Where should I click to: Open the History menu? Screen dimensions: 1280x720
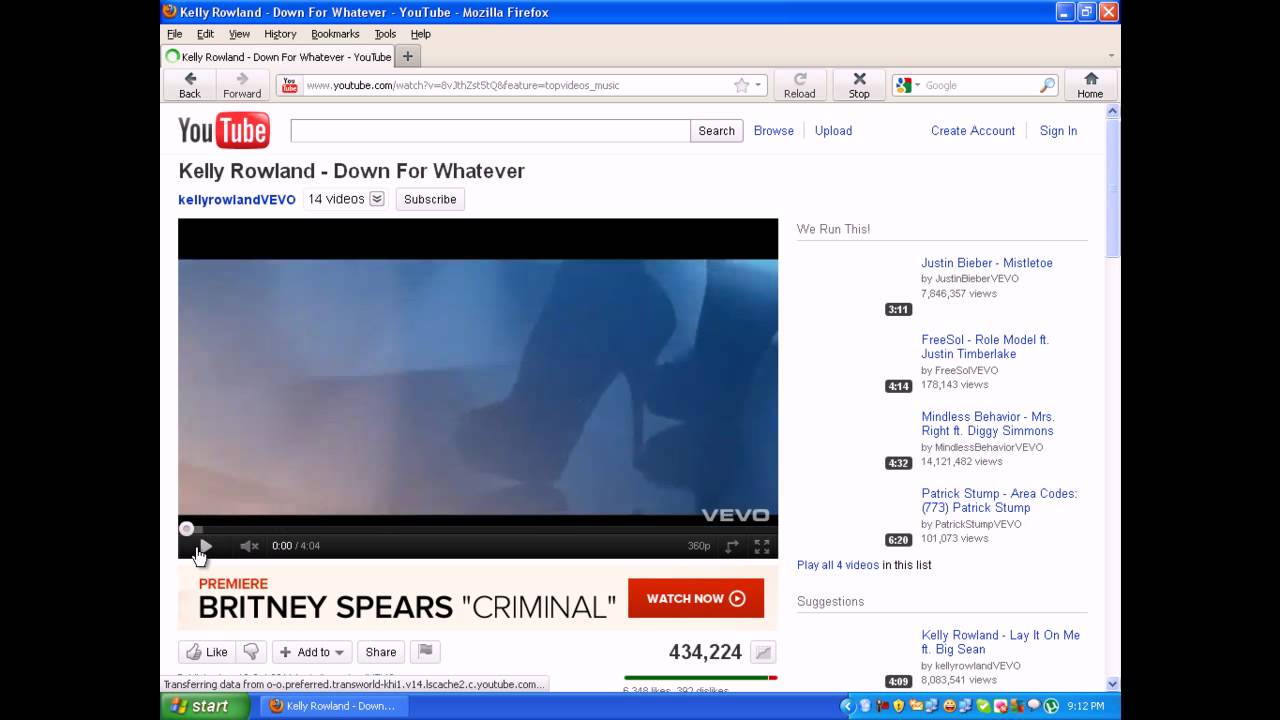[280, 34]
